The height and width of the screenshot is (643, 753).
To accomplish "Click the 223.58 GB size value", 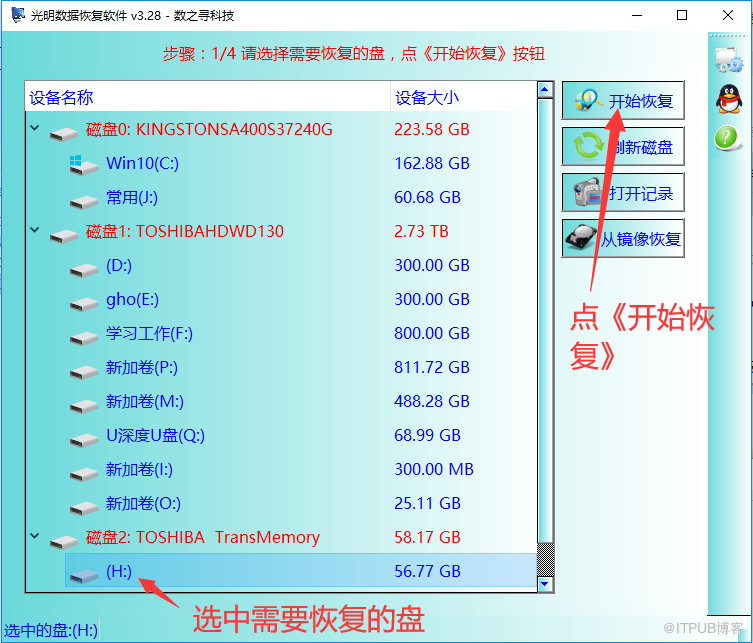I will click(432, 129).
